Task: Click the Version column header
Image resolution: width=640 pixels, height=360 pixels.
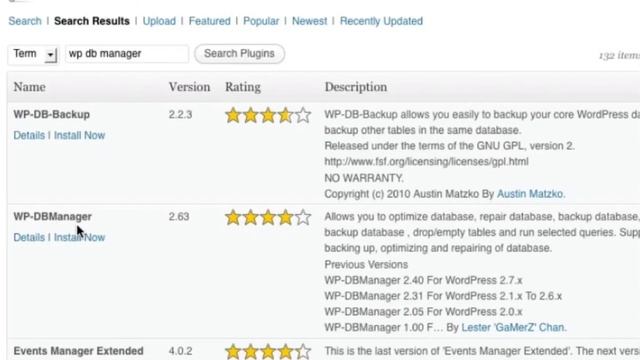Action: [189, 87]
